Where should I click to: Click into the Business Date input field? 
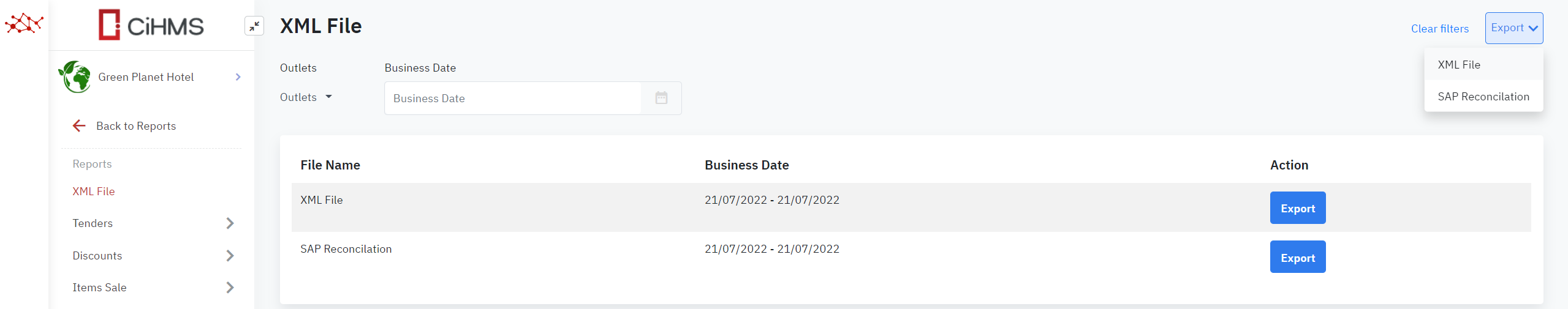(x=512, y=99)
